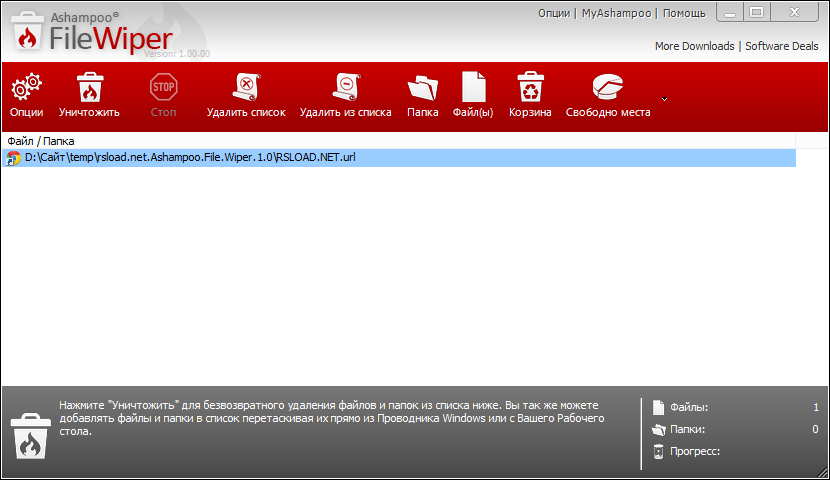The image size is (830, 480).
Task: Follow the More Downloads link
Action: (694, 46)
